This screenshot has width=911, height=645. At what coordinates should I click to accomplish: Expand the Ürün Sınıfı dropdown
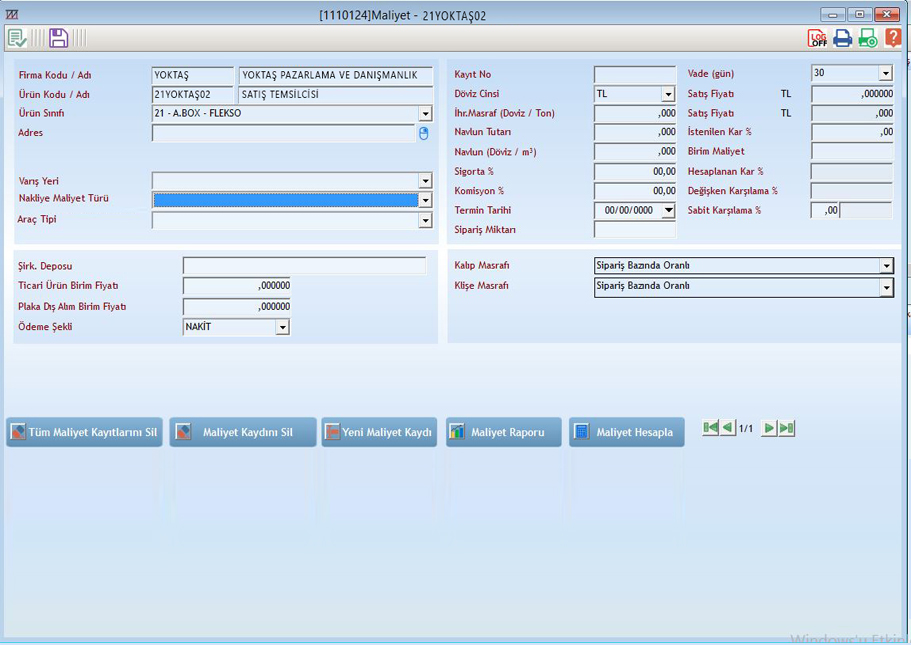click(425, 114)
